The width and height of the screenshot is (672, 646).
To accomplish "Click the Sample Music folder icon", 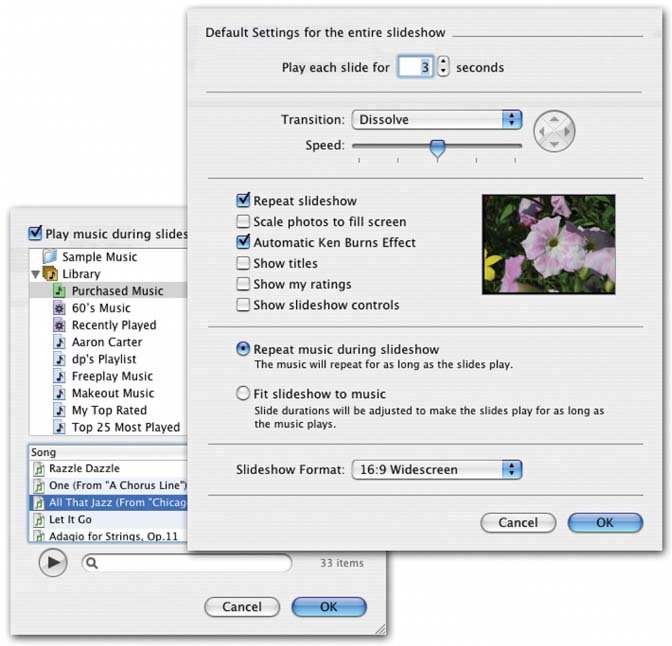I will pos(50,256).
